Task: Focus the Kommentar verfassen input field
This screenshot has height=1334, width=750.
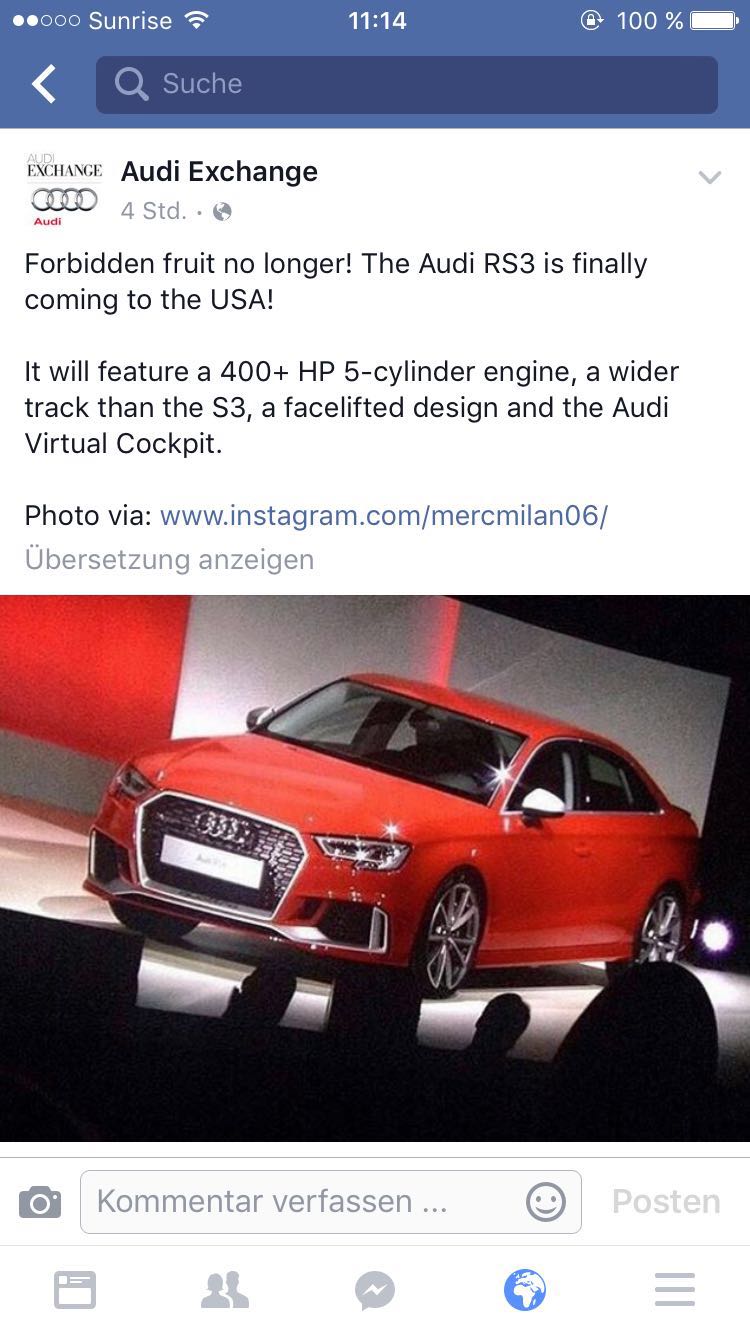Action: coord(331,1201)
